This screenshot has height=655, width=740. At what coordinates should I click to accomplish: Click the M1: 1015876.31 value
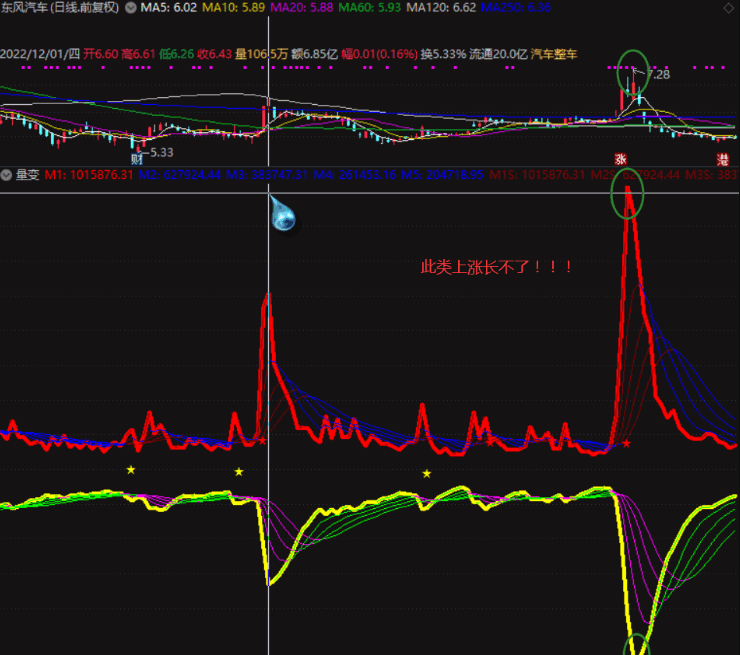89,175
